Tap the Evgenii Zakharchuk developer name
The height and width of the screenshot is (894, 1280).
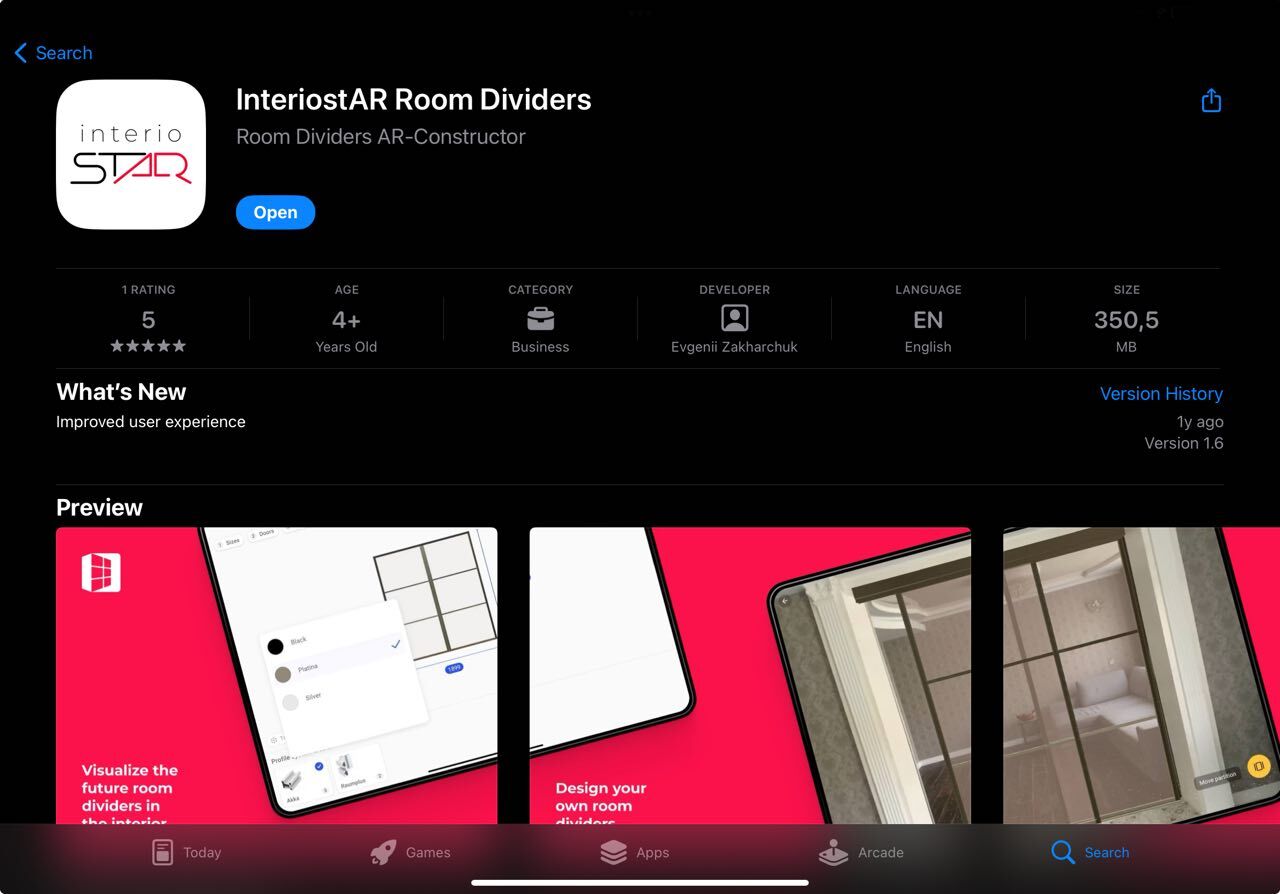click(734, 347)
